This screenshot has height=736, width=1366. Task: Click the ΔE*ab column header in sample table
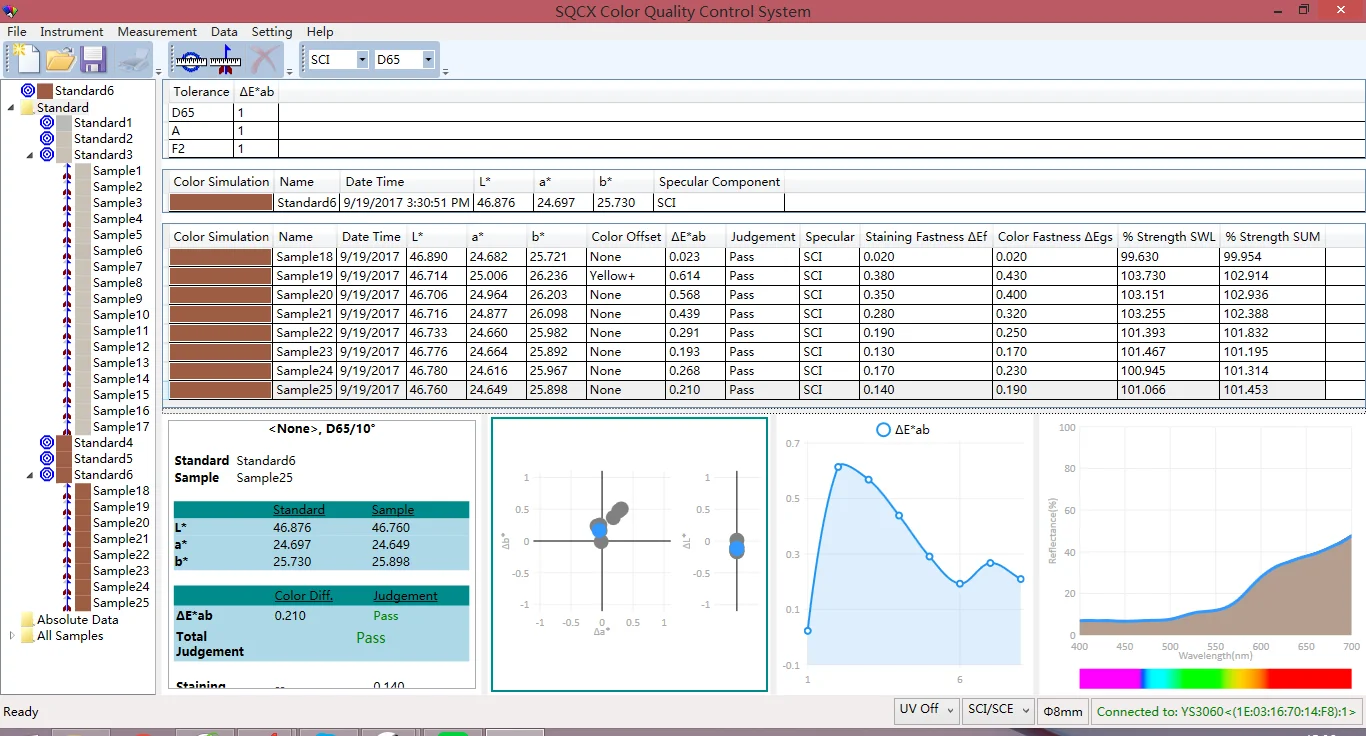[x=688, y=237]
